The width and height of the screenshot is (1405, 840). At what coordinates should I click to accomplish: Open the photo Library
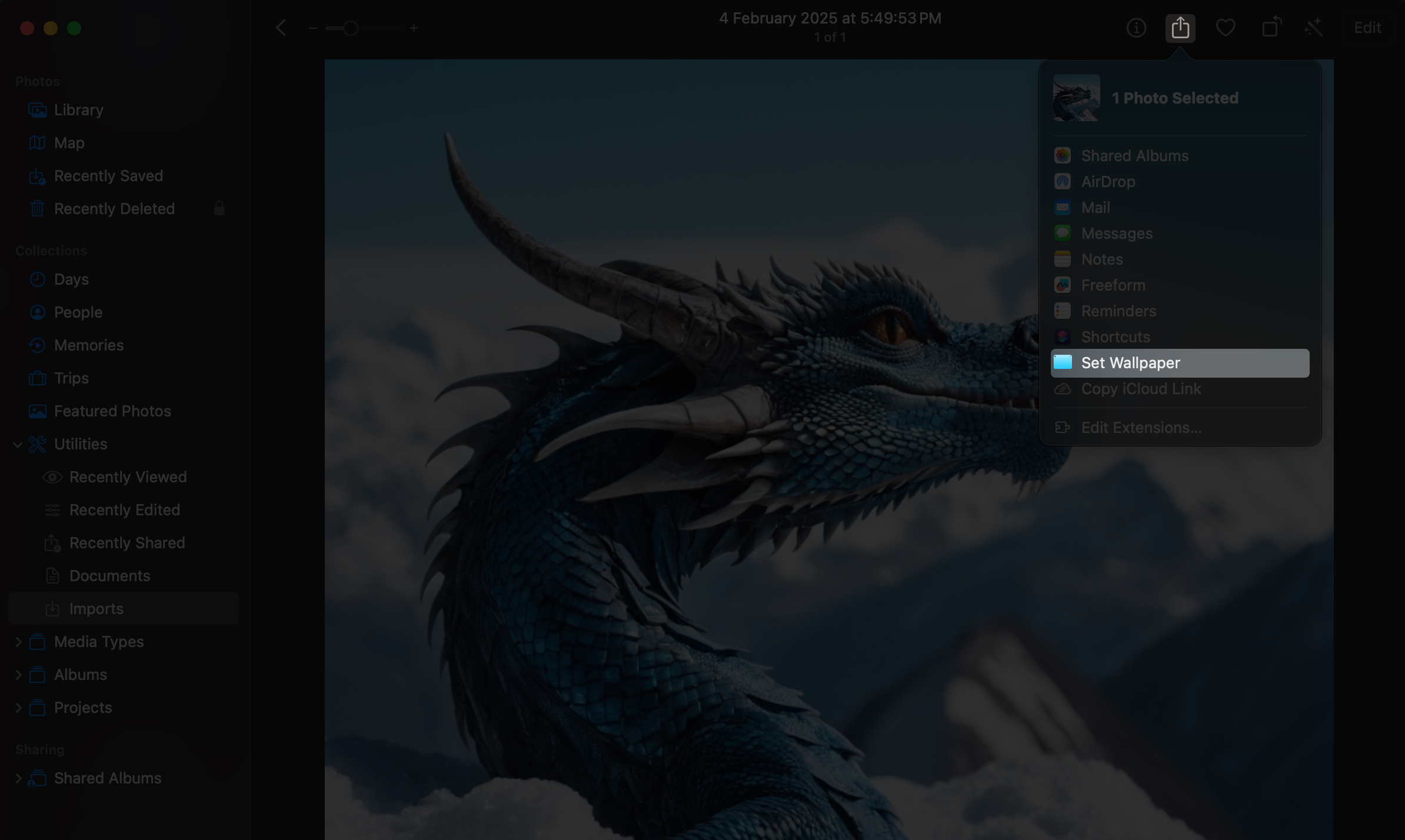pos(78,109)
